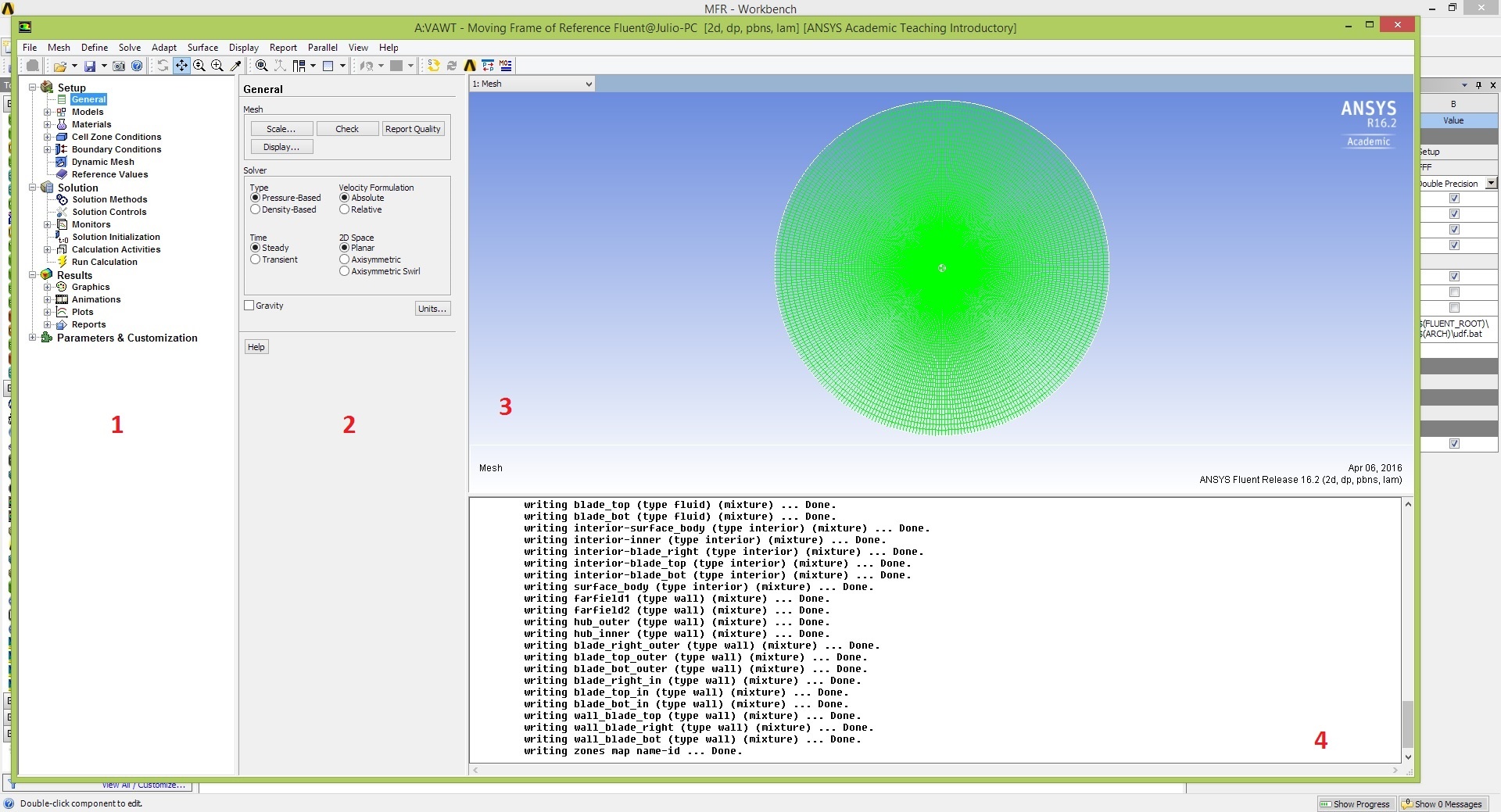The width and height of the screenshot is (1501, 812).
Task: Click the Report Quality button
Action: pos(413,129)
